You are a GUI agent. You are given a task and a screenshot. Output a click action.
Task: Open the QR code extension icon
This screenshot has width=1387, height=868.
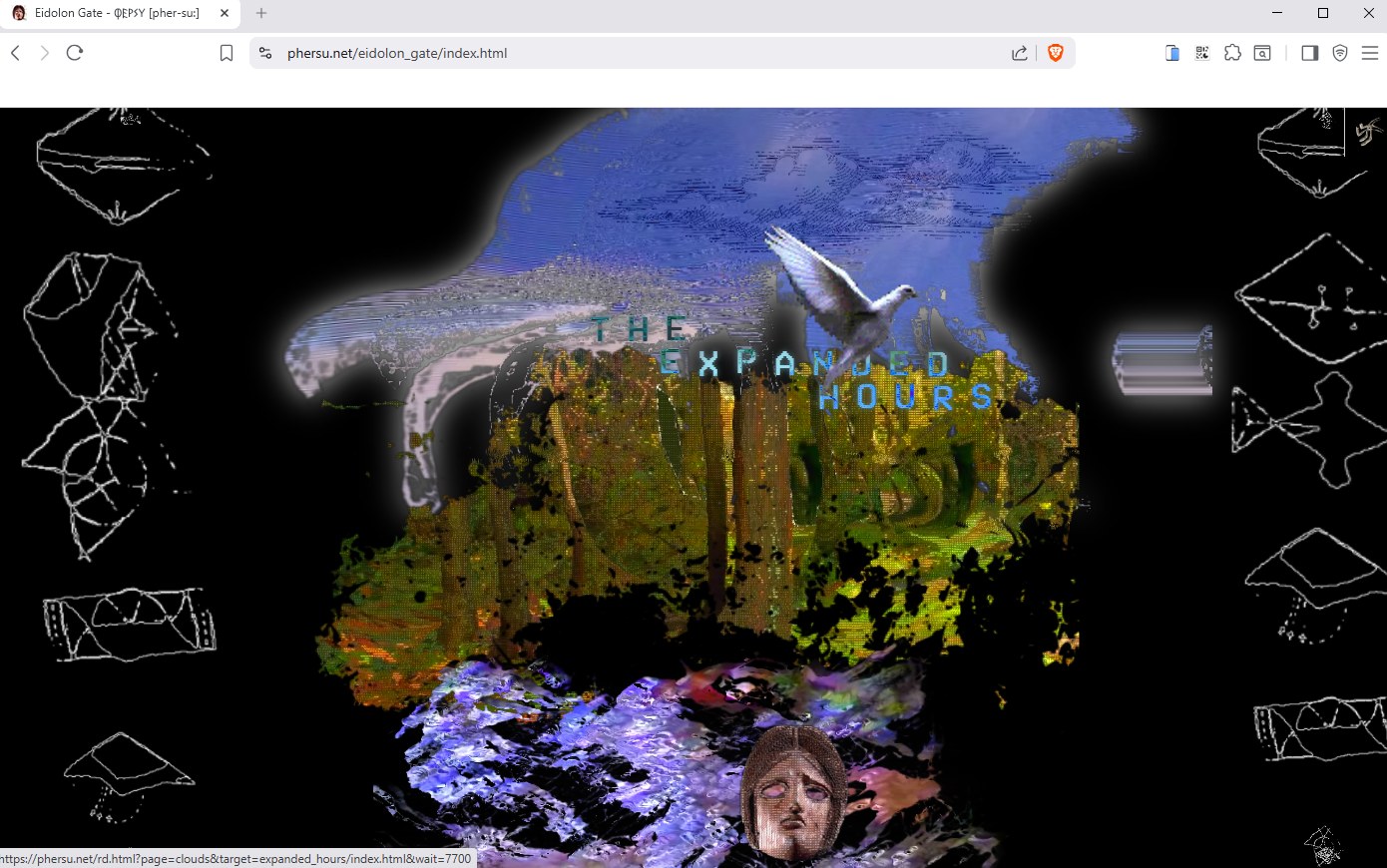(x=1202, y=53)
